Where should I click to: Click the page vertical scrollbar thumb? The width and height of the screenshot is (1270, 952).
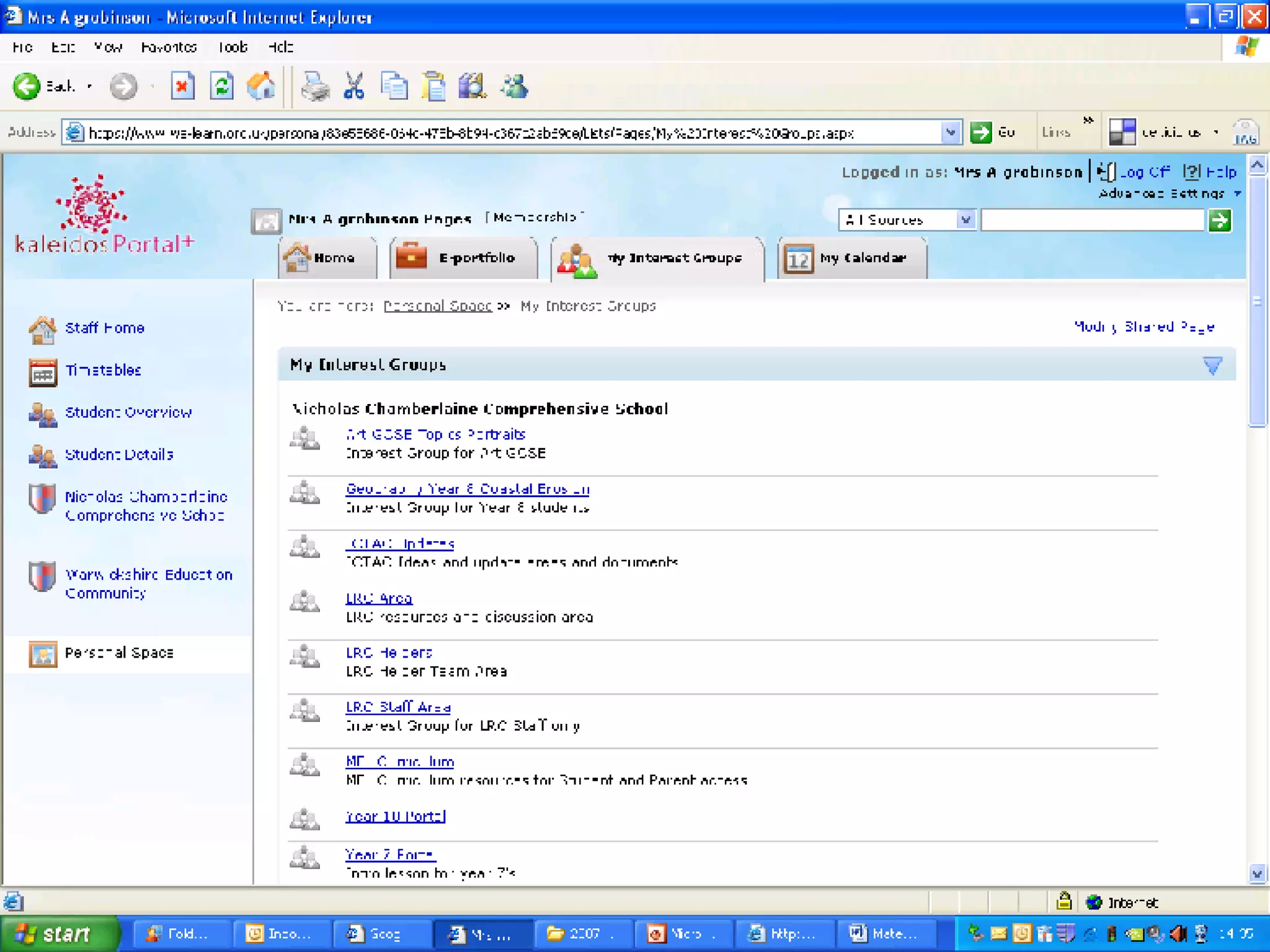click(1257, 301)
